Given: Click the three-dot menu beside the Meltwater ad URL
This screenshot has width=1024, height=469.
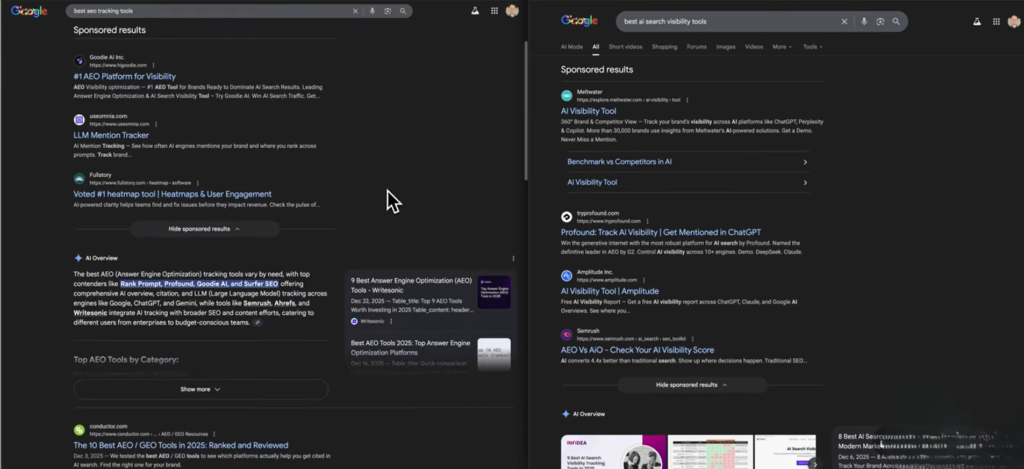Looking at the screenshot, I should pos(686,100).
